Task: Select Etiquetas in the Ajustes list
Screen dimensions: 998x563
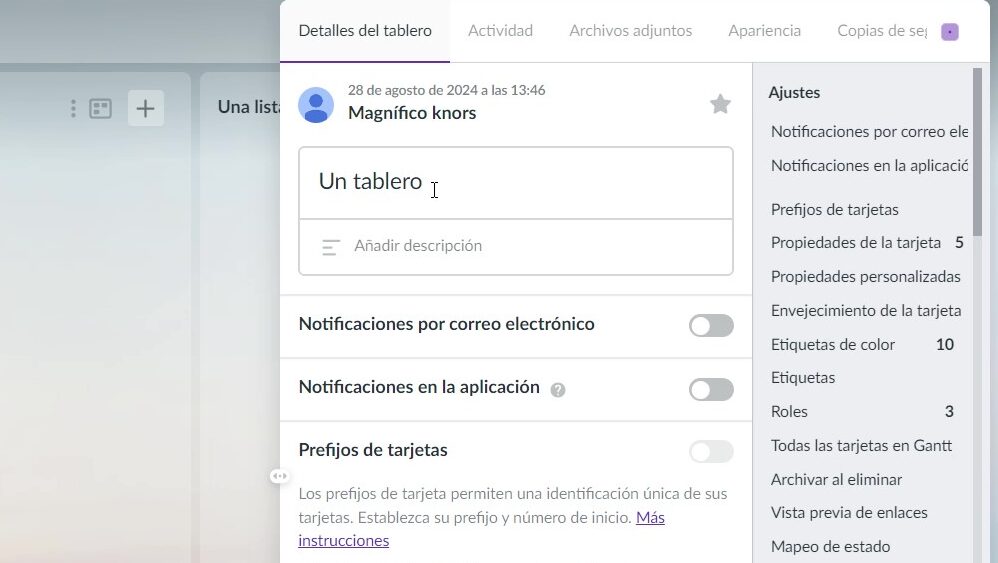Action: (803, 378)
